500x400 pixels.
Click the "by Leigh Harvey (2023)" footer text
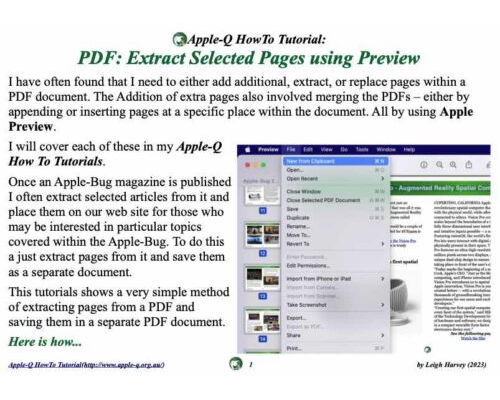(x=451, y=365)
